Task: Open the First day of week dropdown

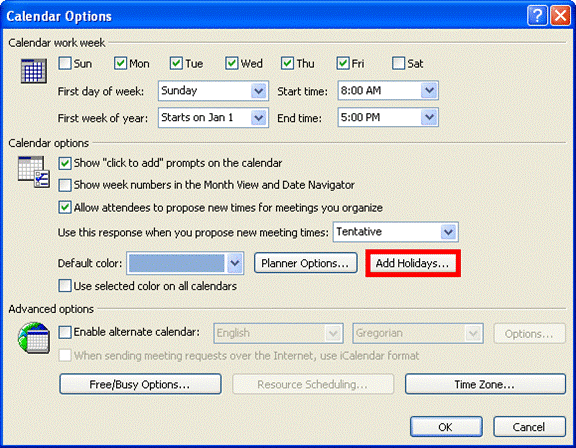Action: pos(213,91)
